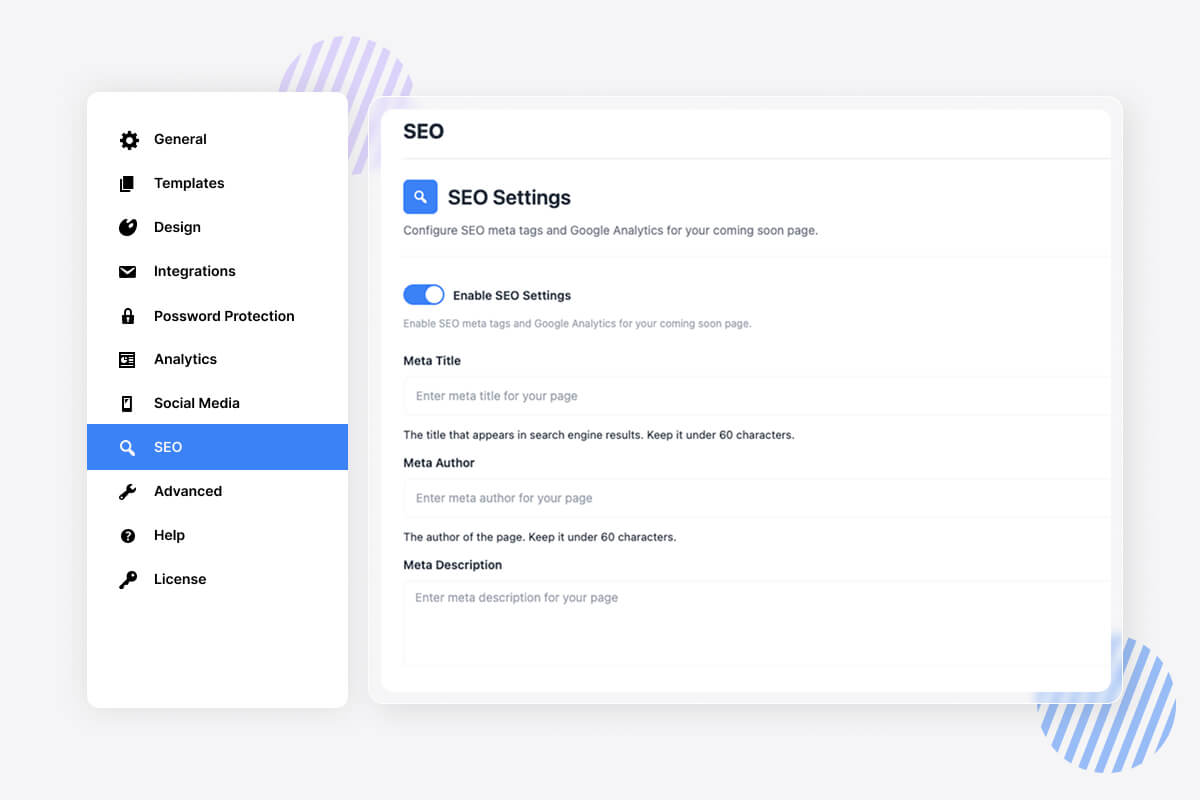Screen dimensions: 1200x800
Task: Click the Templates stacked pages icon
Action: [127, 184]
